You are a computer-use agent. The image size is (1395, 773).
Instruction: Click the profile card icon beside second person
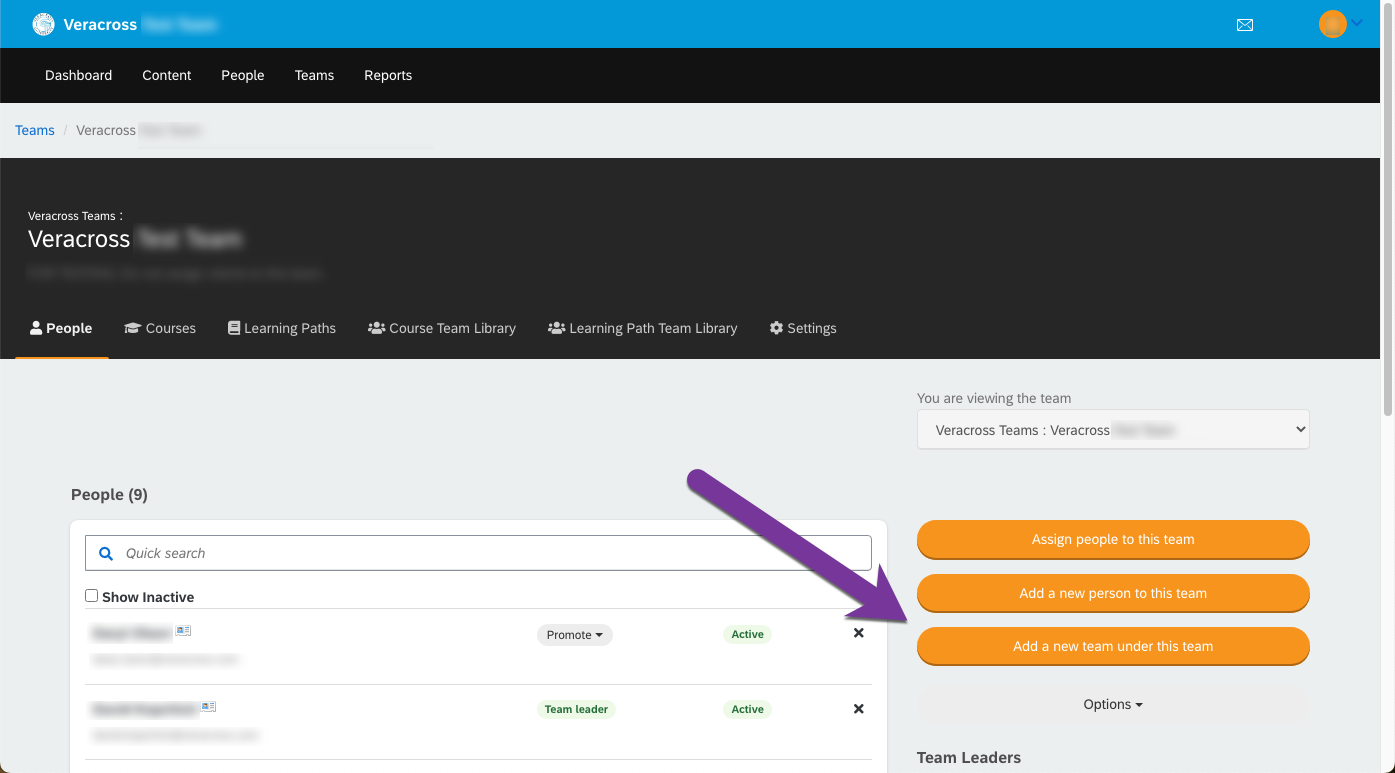coord(208,707)
